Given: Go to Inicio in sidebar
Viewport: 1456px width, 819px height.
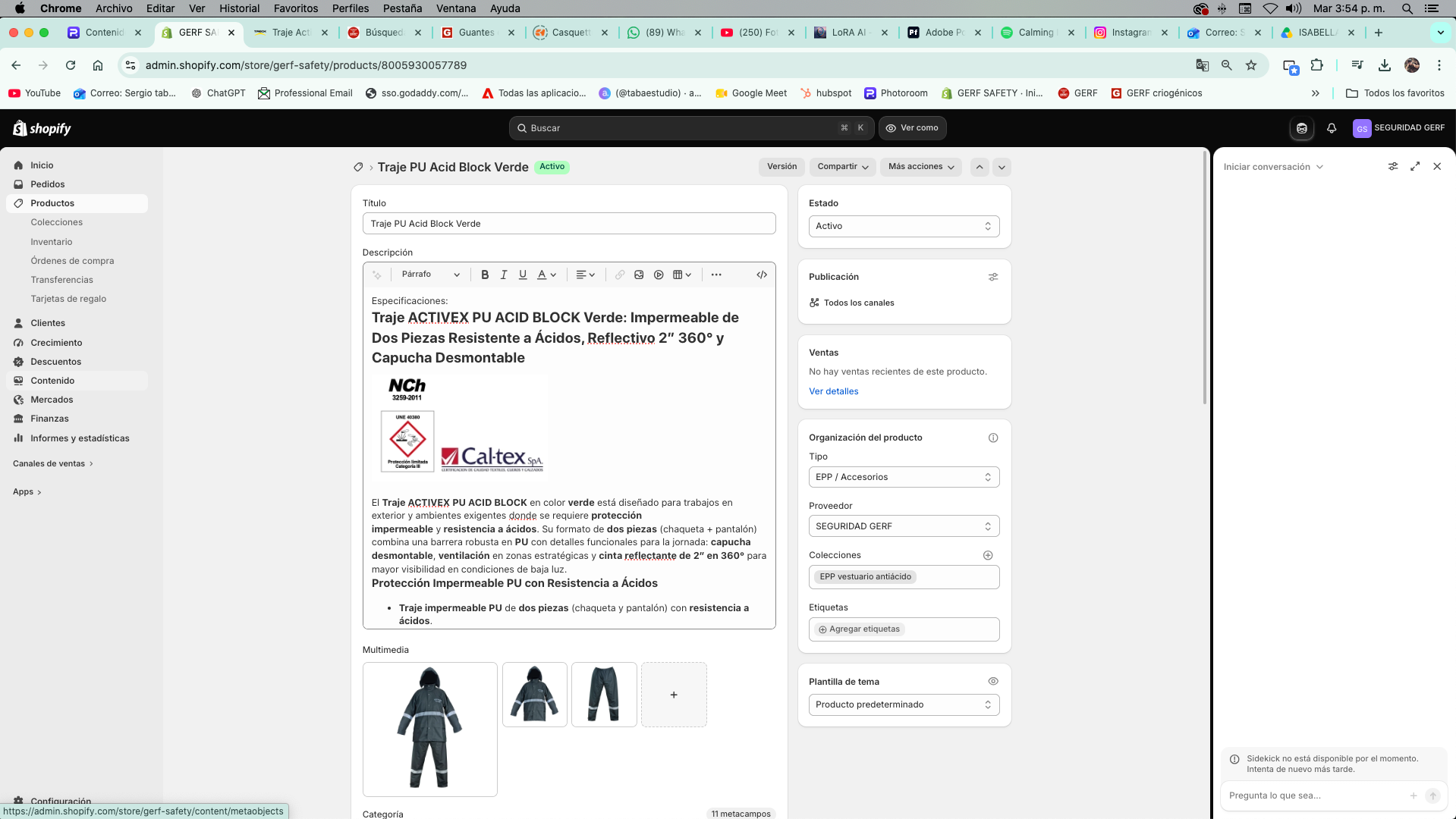Looking at the screenshot, I should click(x=42, y=165).
